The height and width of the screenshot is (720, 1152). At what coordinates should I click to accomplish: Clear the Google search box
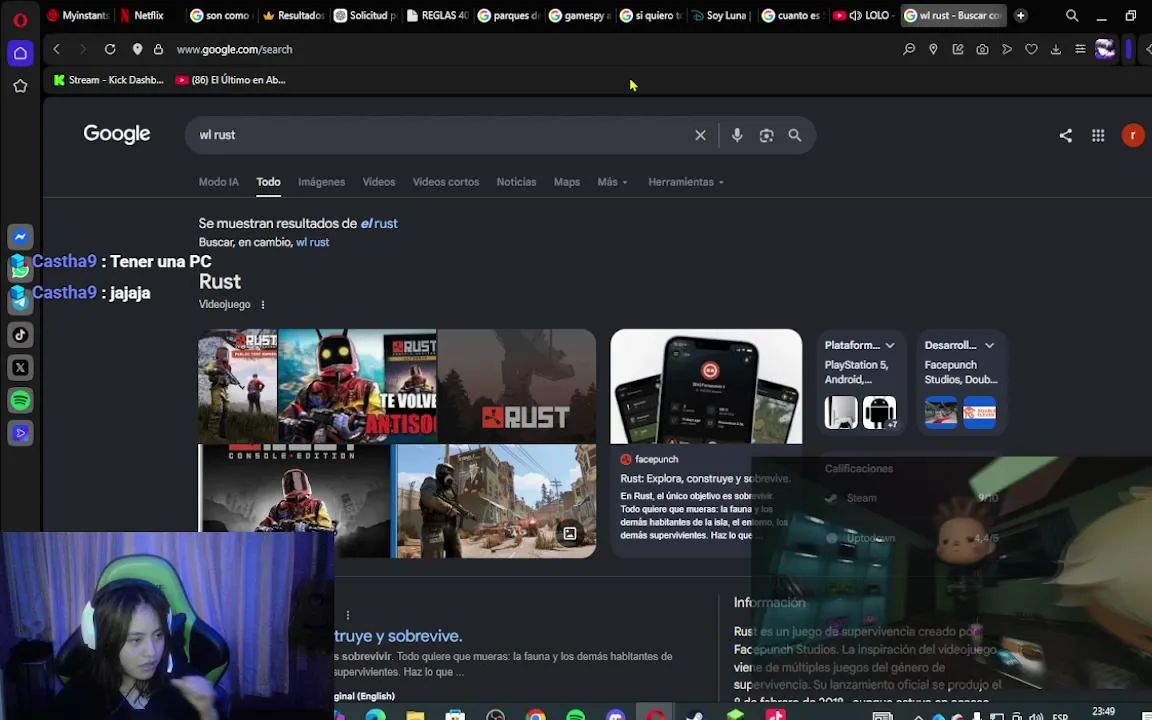point(700,135)
